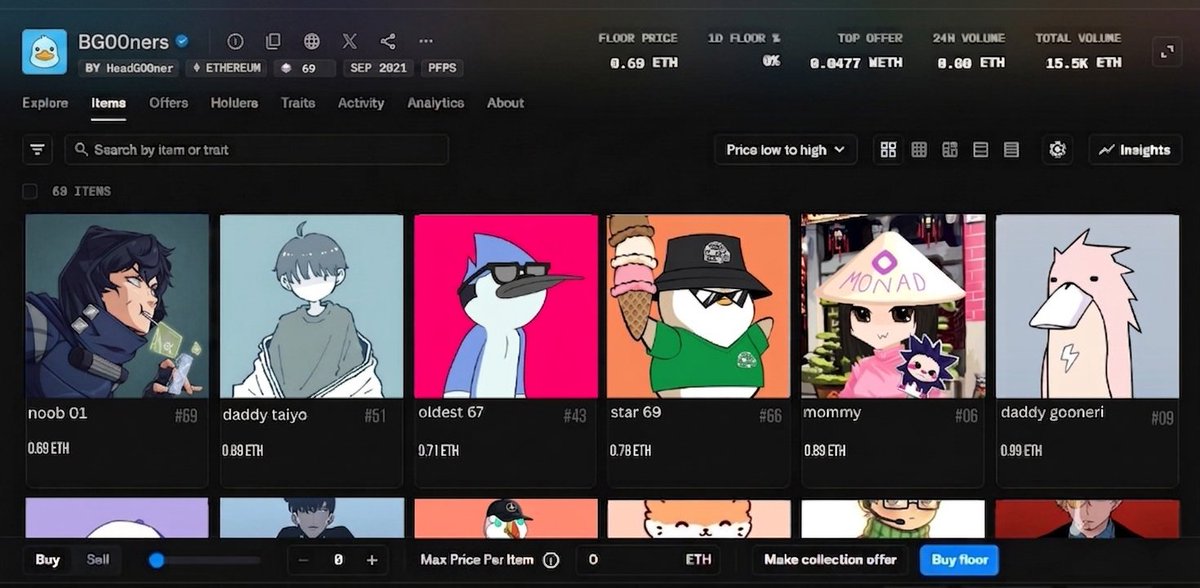Viewport: 1200px width, 588px height.
Task: Open the About tab
Action: tap(505, 103)
